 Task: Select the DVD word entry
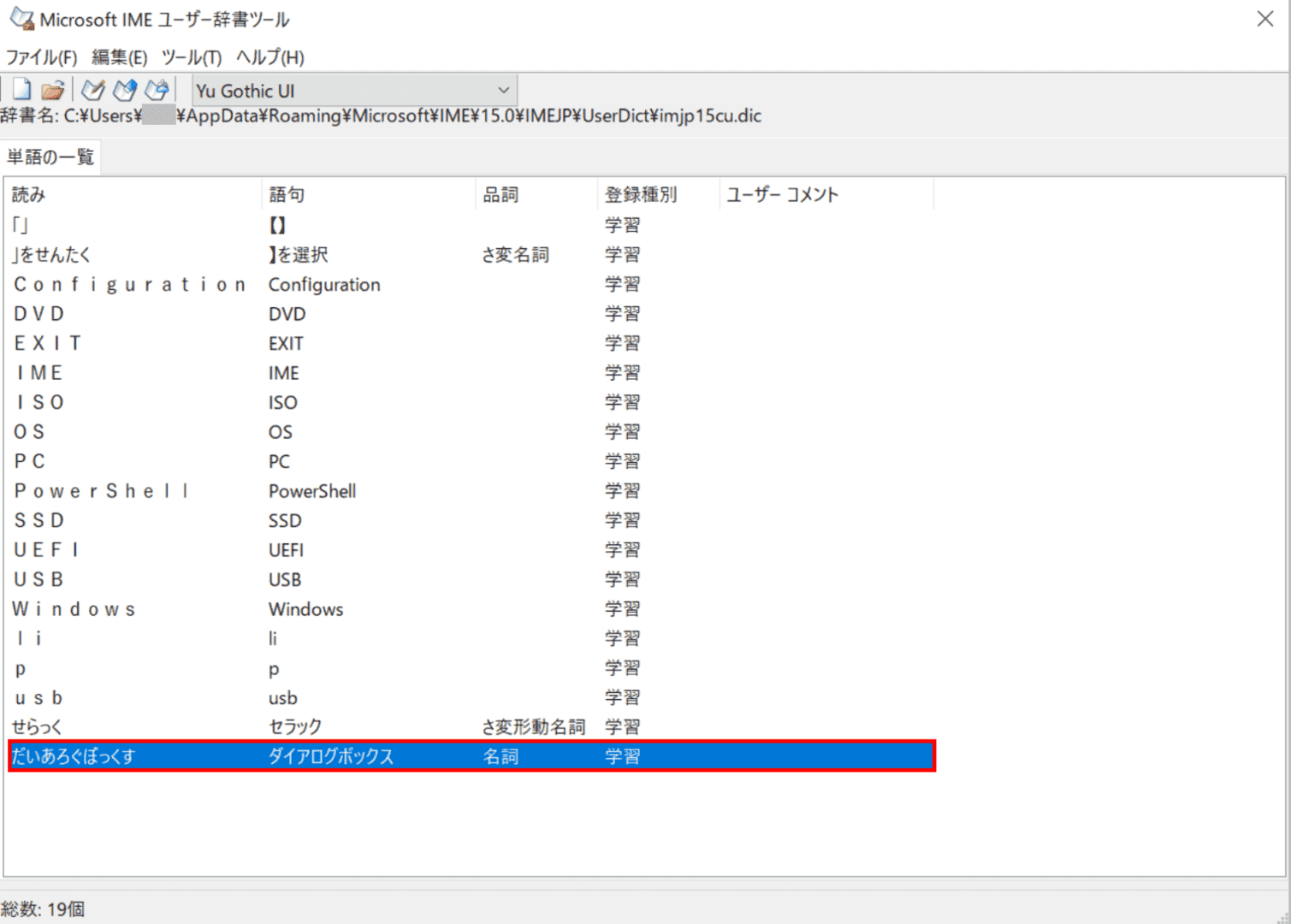tap(471, 314)
